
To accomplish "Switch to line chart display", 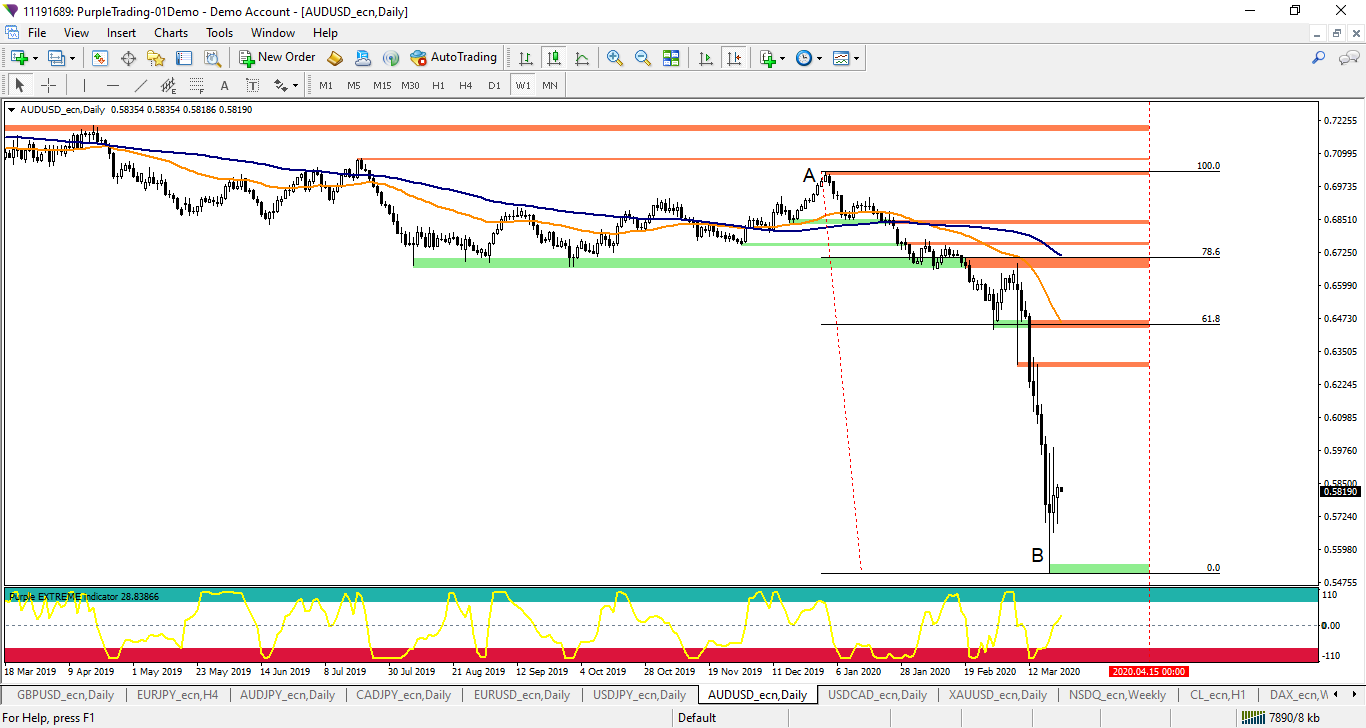I will tap(581, 58).
